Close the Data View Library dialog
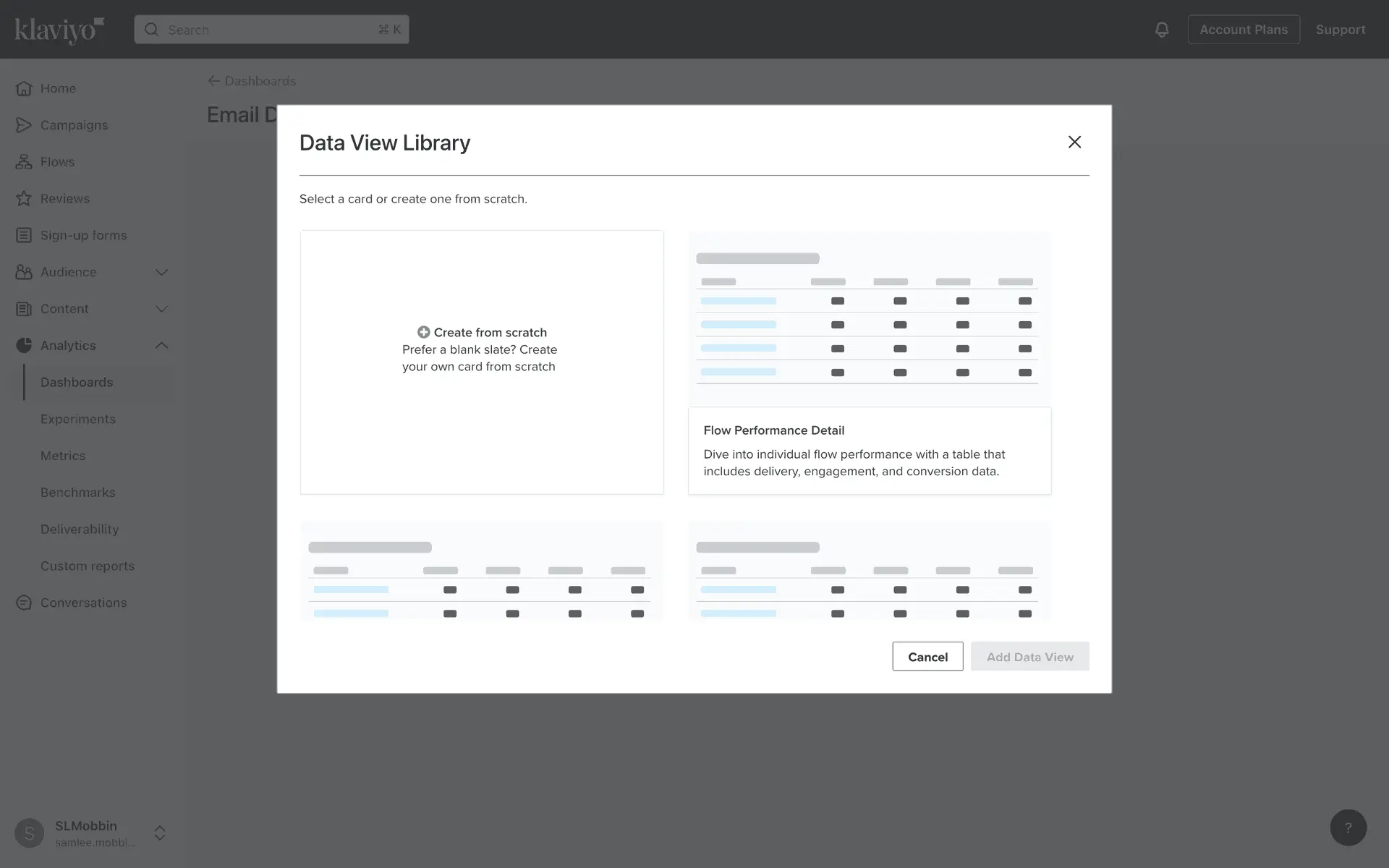Screen dimensions: 1389x868 coord(1074,142)
